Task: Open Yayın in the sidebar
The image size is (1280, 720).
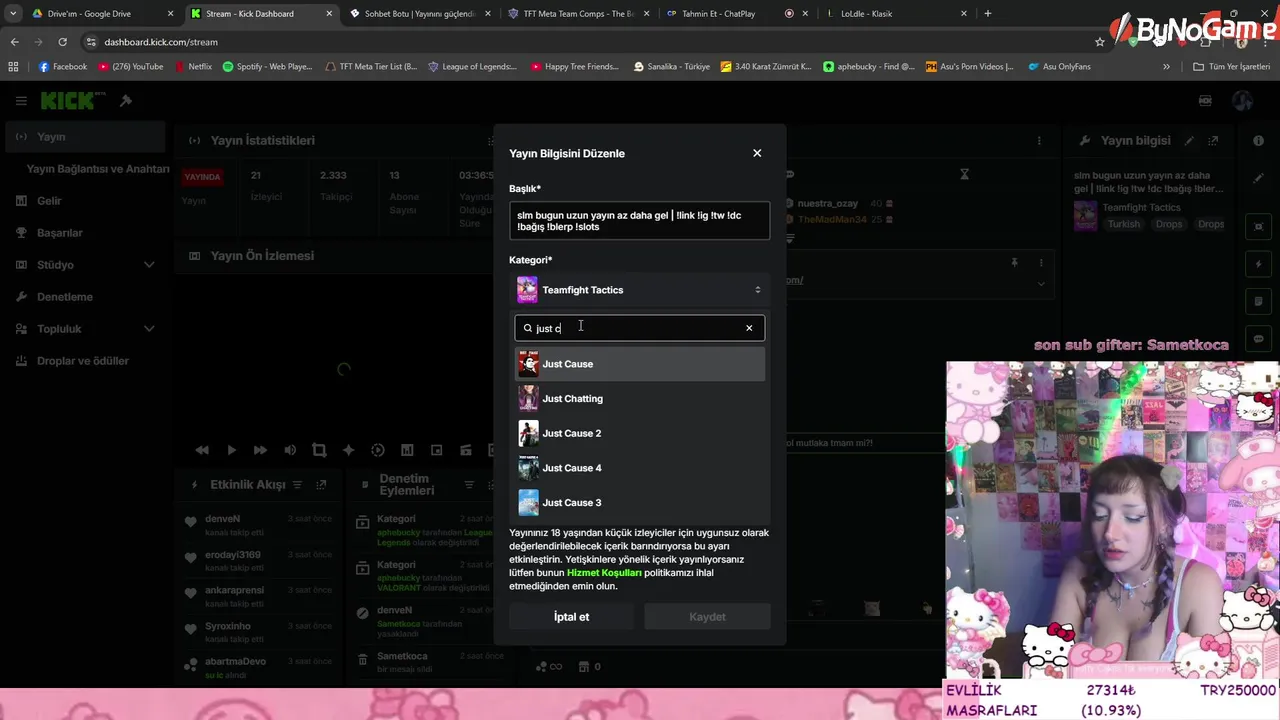Action: tap(84, 137)
